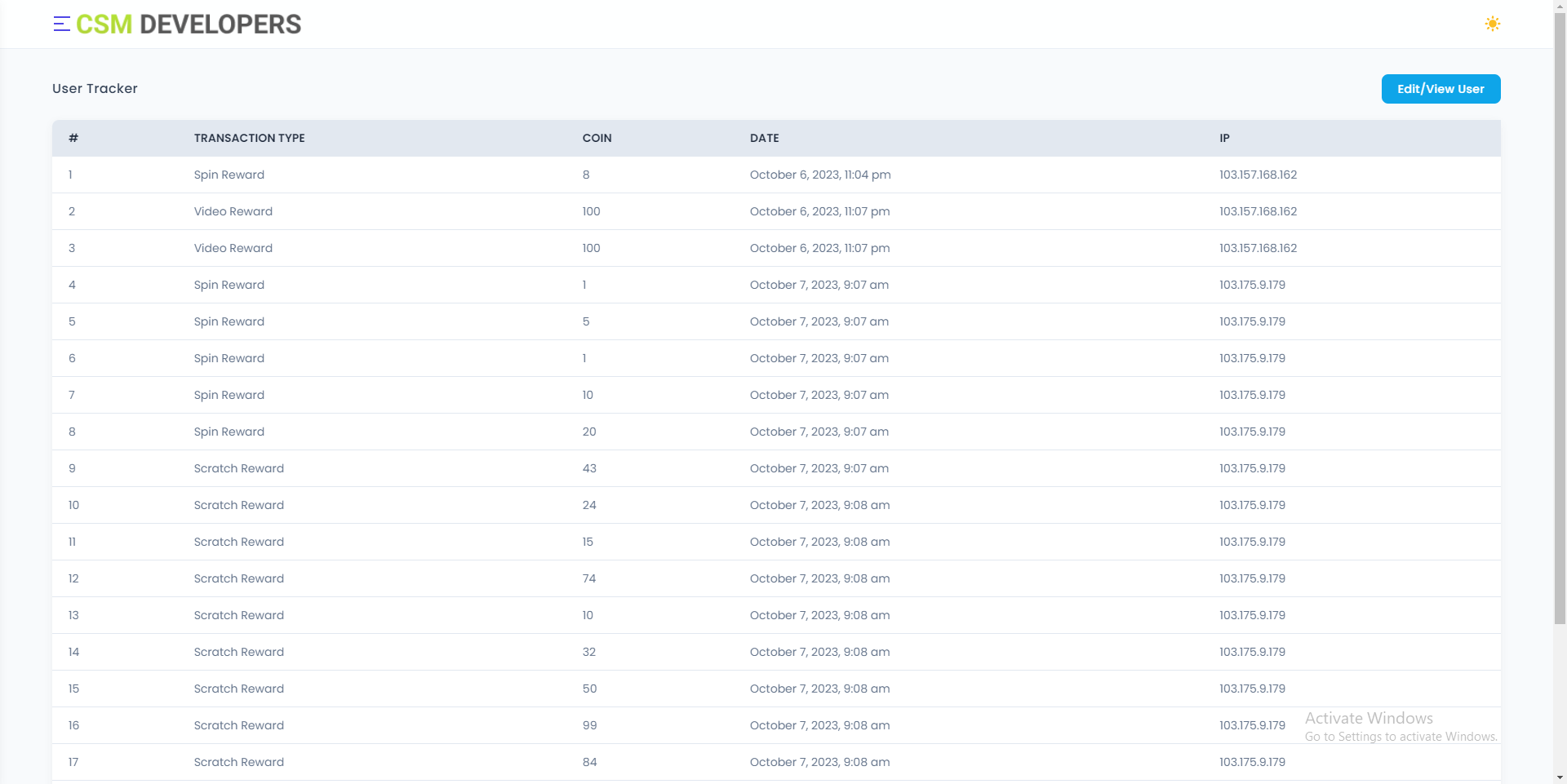Image resolution: width=1567 pixels, height=784 pixels.
Task: Click Spin Reward in row 6
Action: point(229,358)
